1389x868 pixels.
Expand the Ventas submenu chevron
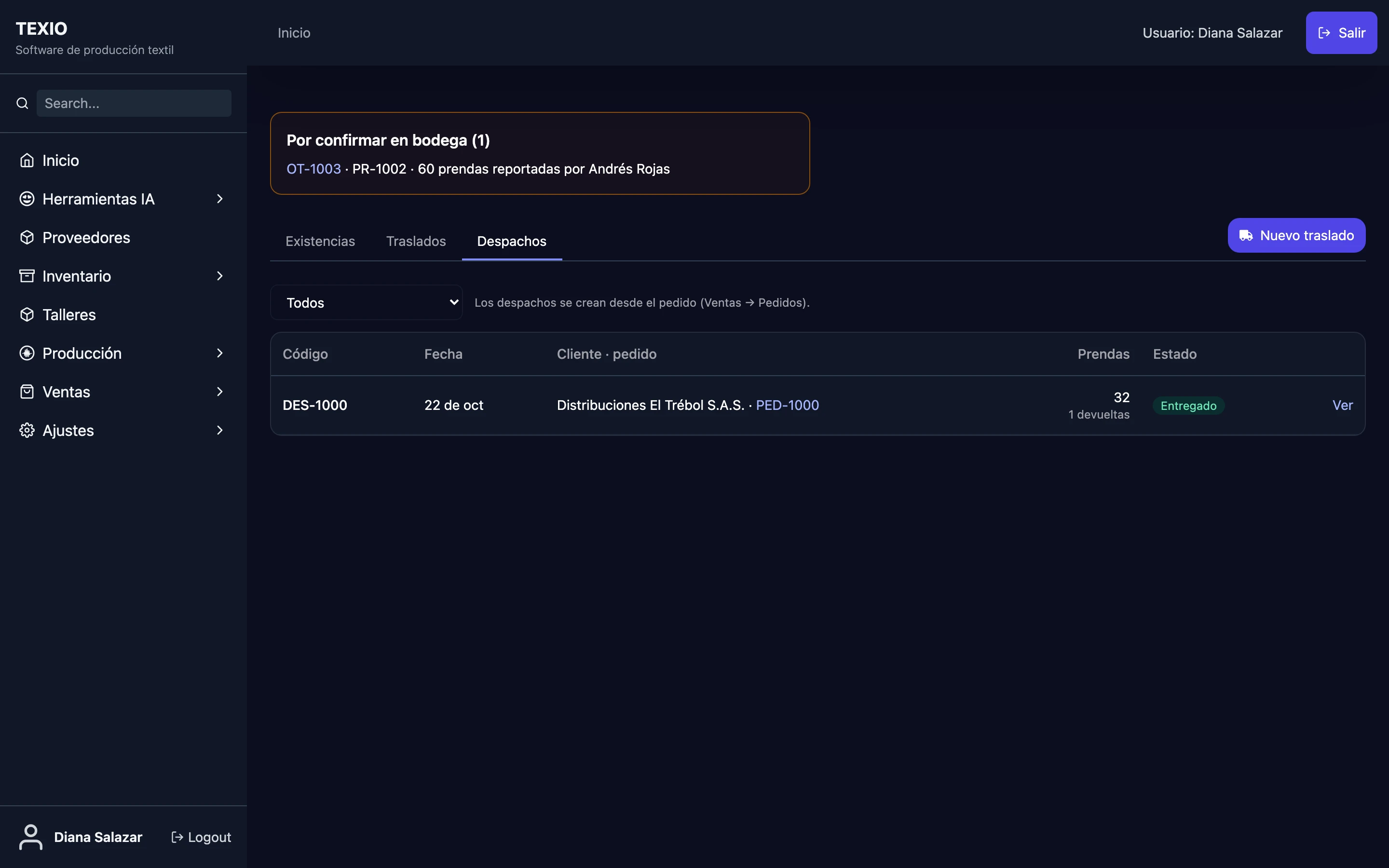(x=220, y=392)
